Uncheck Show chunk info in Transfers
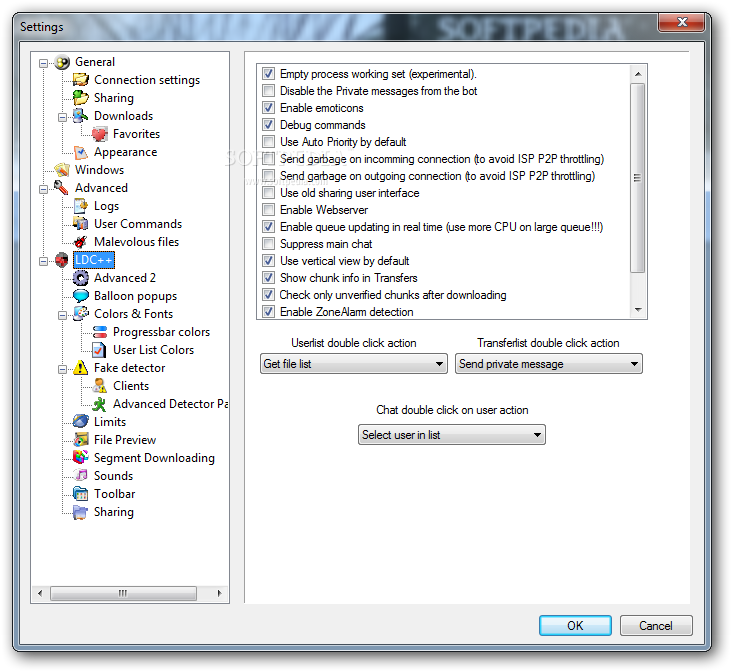The width and height of the screenshot is (732, 672). pos(268,278)
